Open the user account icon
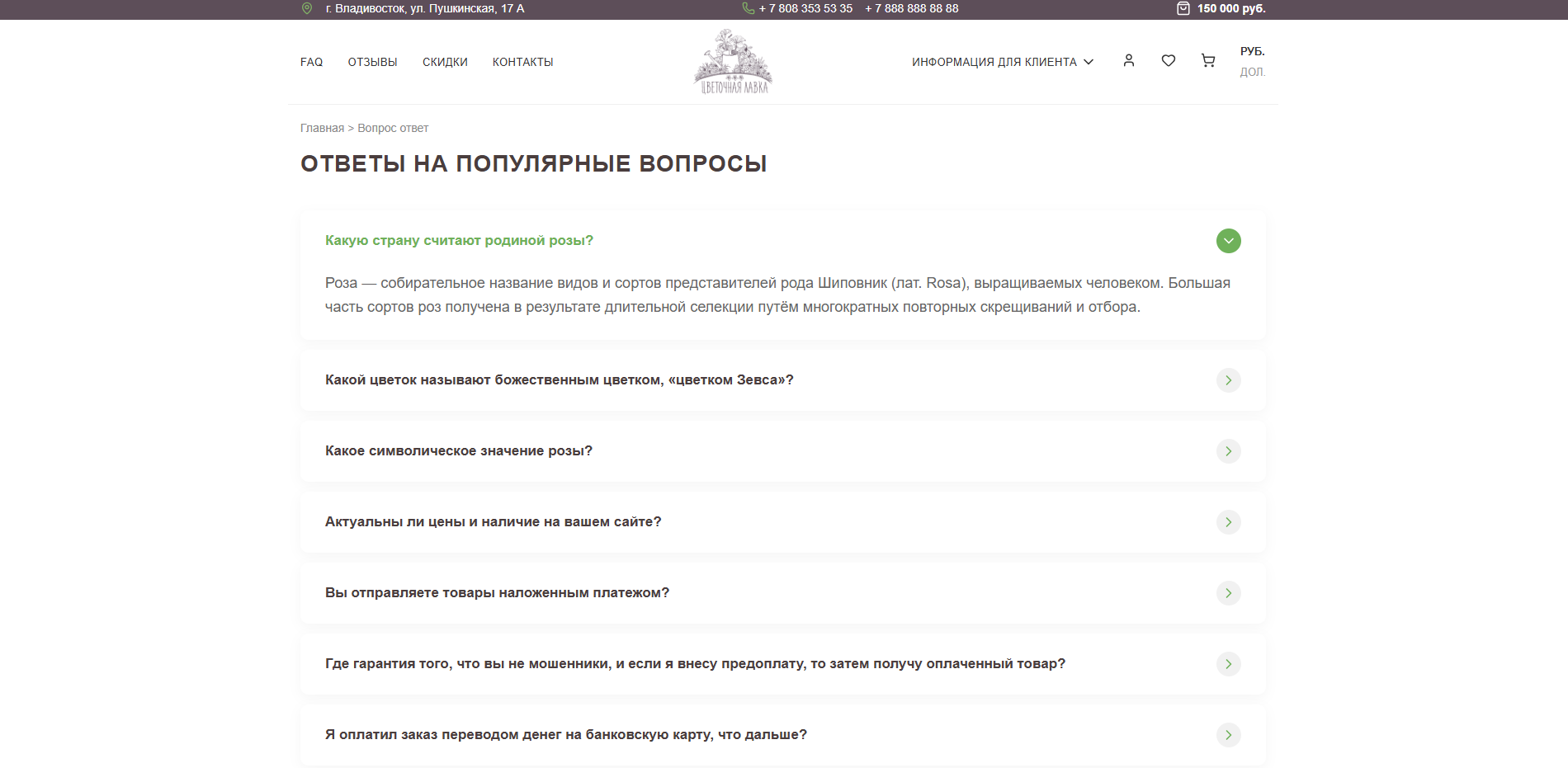 click(1129, 60)
